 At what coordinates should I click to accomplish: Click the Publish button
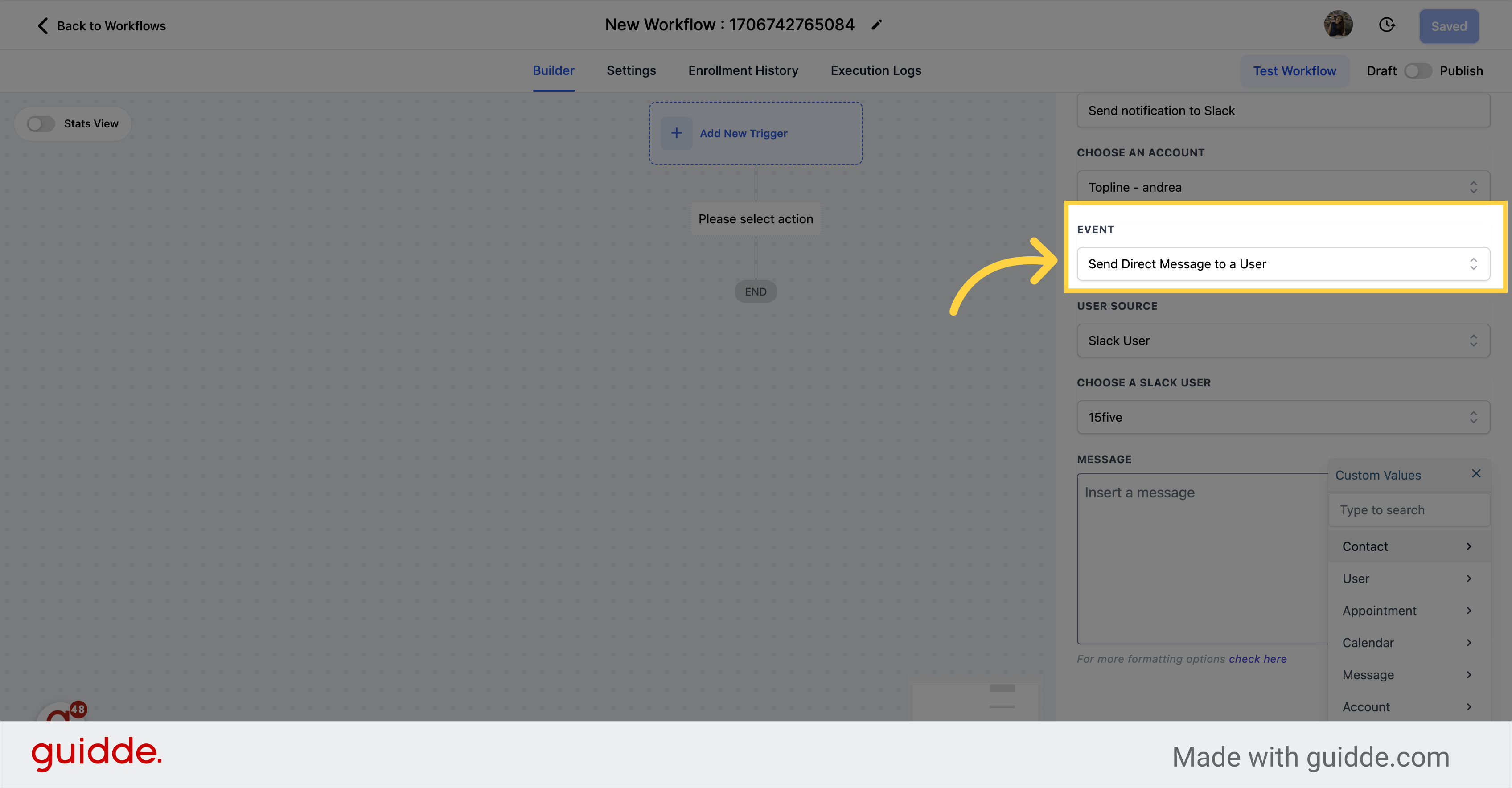(x=1461, y=70)
